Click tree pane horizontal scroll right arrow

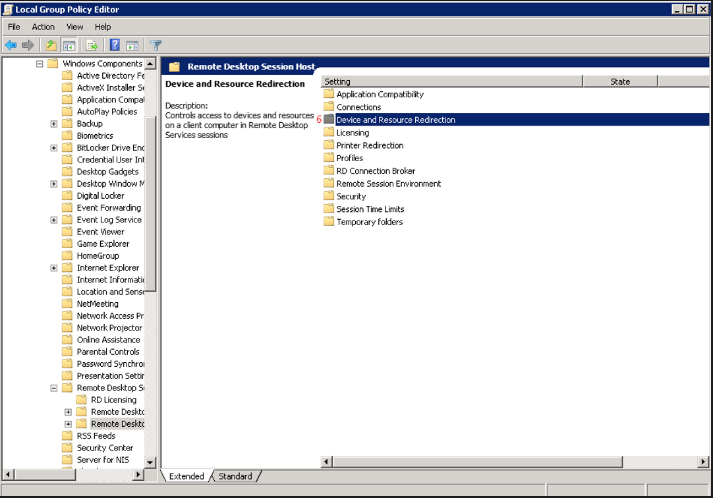138,475
